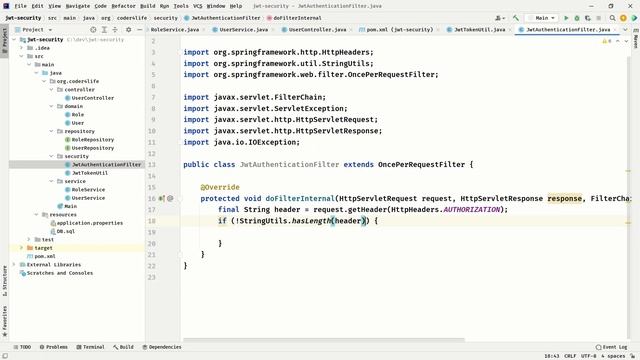
Task: Open Terminal tool window
Action: click(90, 347)
